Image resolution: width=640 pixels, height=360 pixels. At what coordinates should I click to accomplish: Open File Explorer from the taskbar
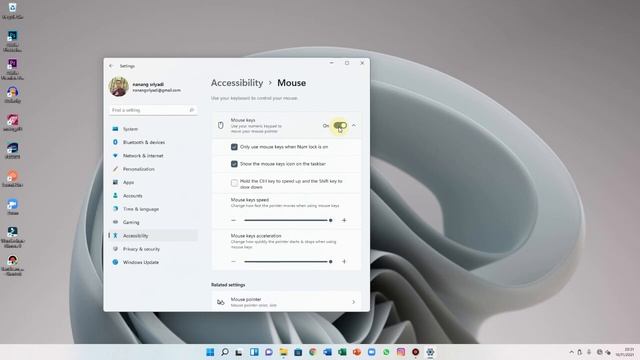coord(283,352)
